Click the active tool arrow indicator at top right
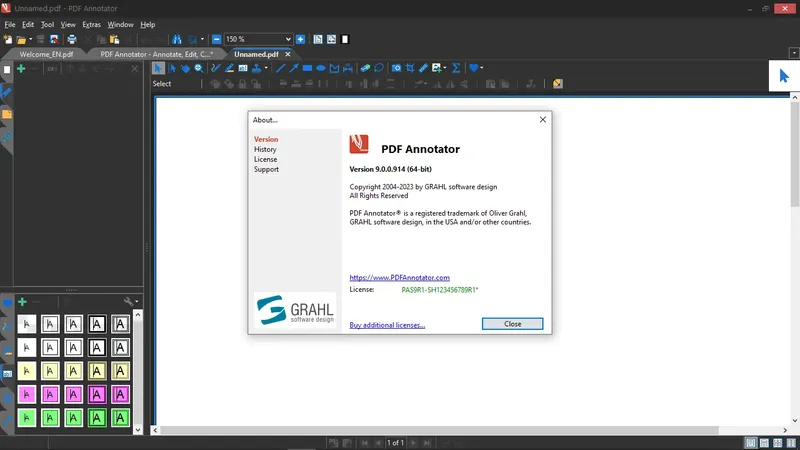This screenshot has height=450, width=800. [x=784, y=76]
